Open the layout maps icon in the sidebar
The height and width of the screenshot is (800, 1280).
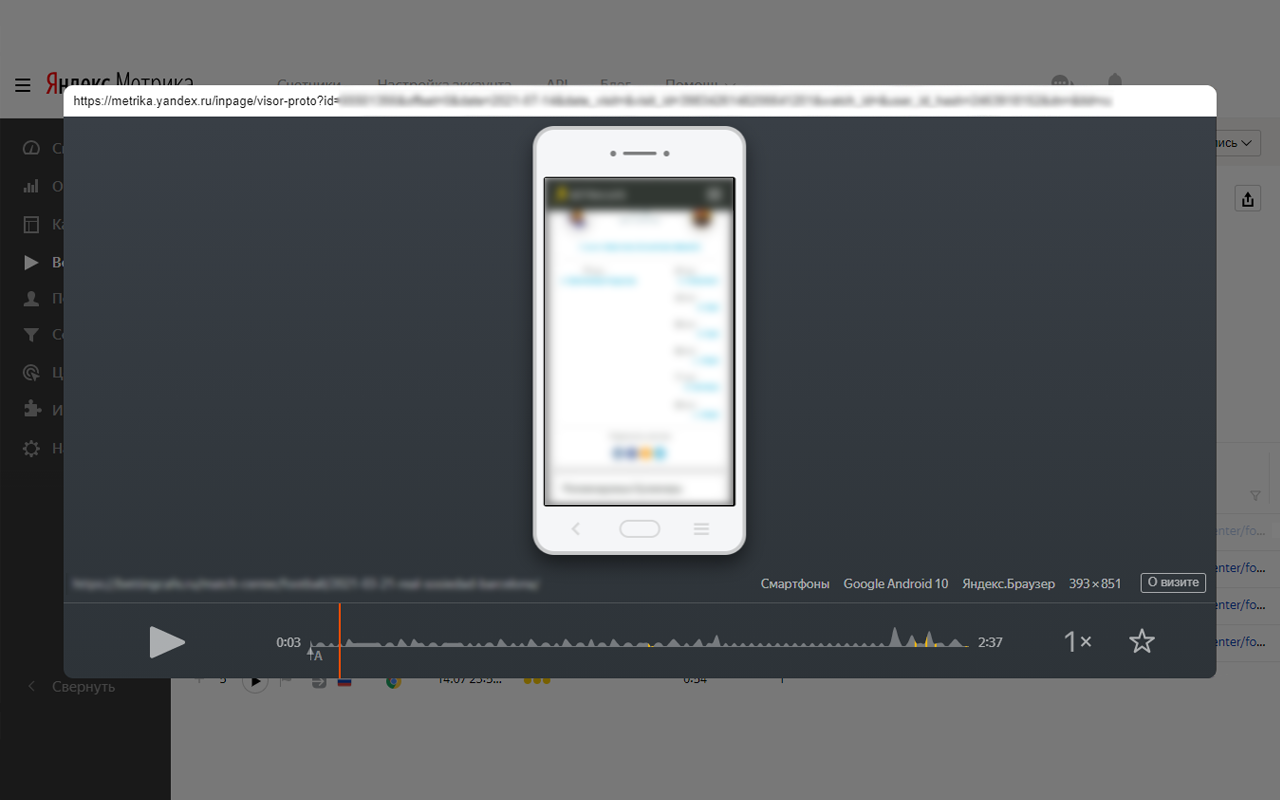[31, 224]
